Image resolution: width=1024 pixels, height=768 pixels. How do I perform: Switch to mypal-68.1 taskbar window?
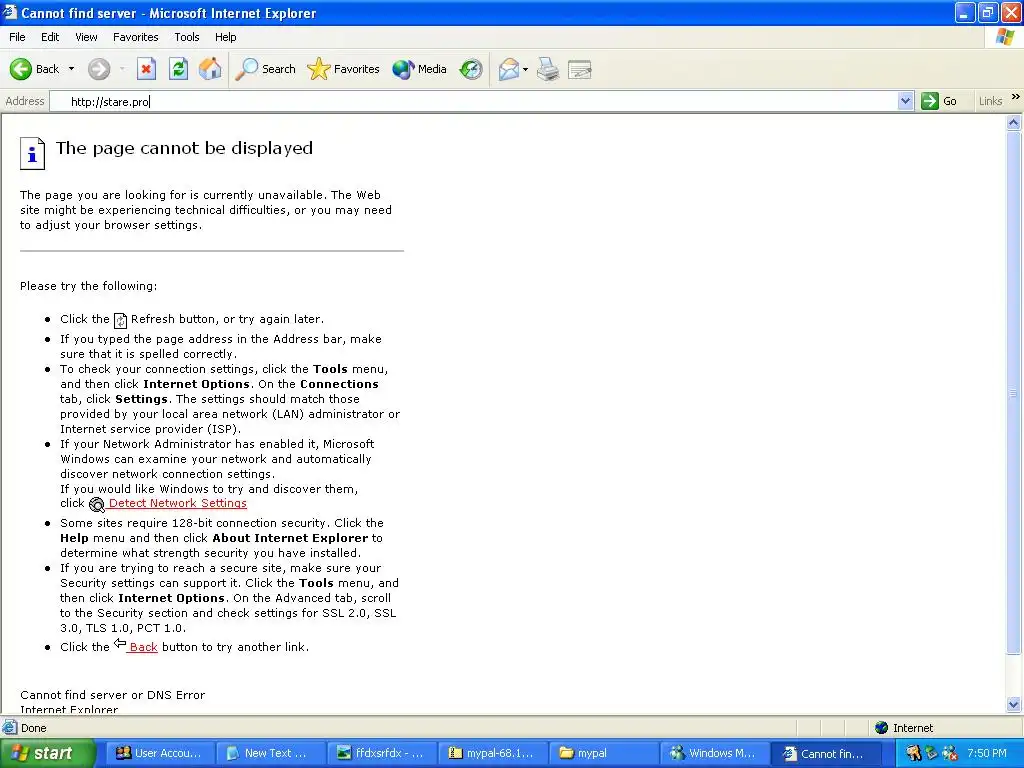492,753
